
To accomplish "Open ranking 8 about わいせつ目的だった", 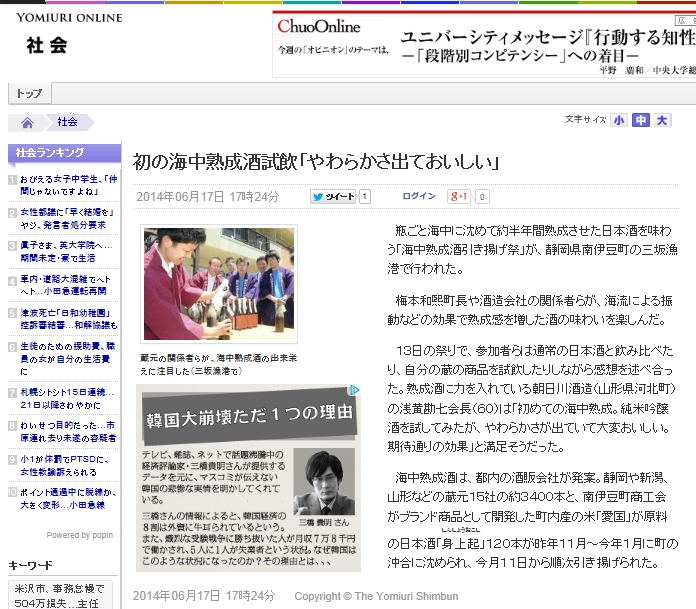I will 67,431.
